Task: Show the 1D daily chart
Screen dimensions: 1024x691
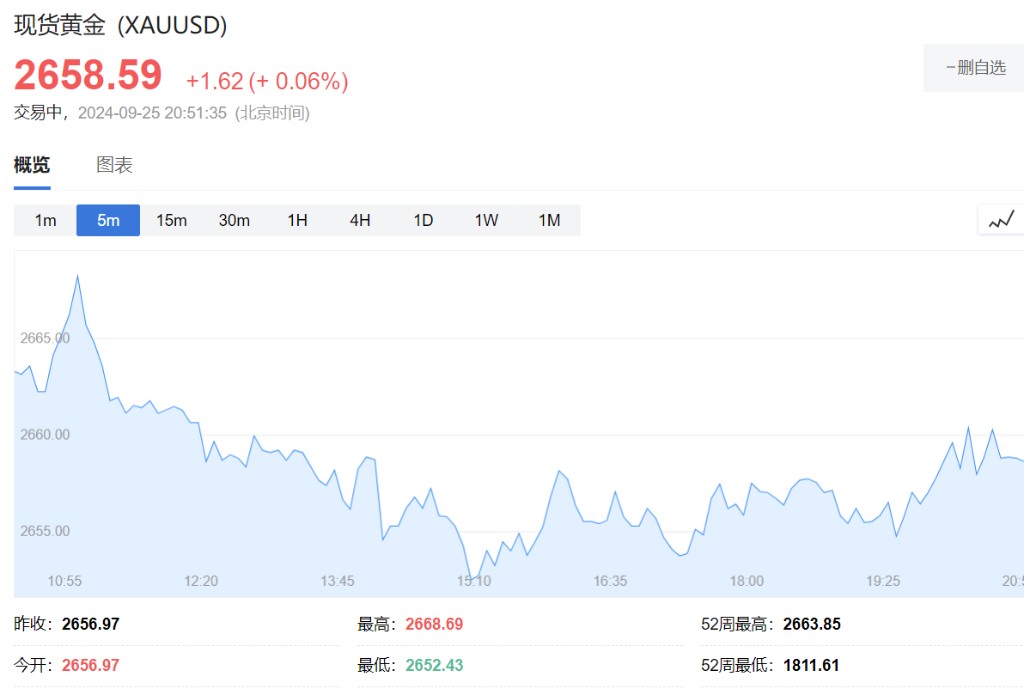Action: [423, 220]
